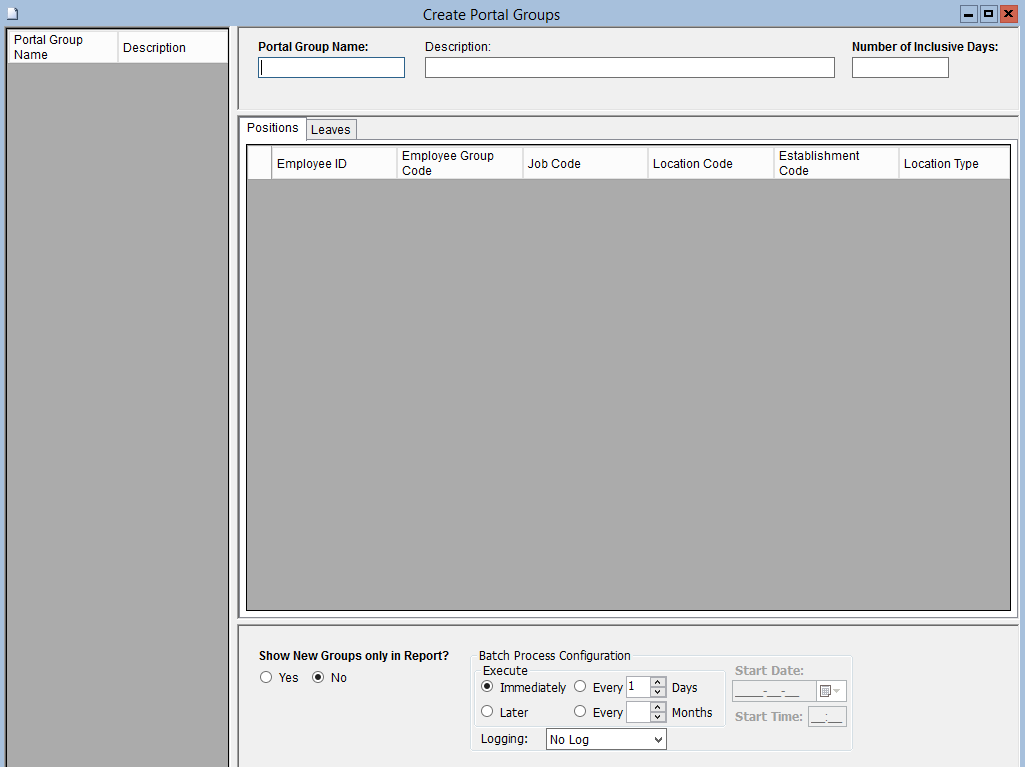Open the Start Date calendar picker
Screen dimensions: 1025x767
click(830, 691)
